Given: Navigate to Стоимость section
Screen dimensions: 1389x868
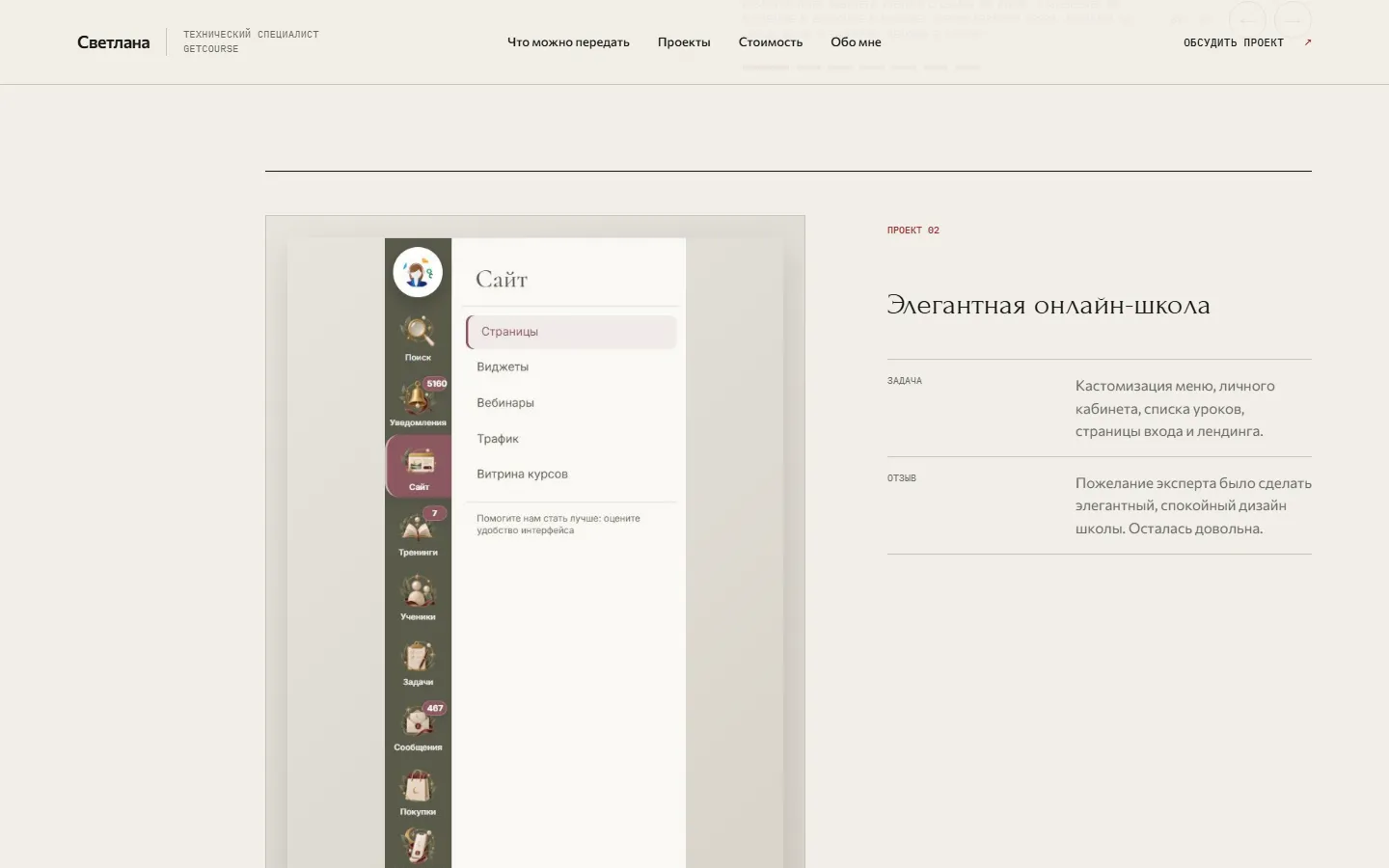Looking at the screenshot, I should coord(771,42).
